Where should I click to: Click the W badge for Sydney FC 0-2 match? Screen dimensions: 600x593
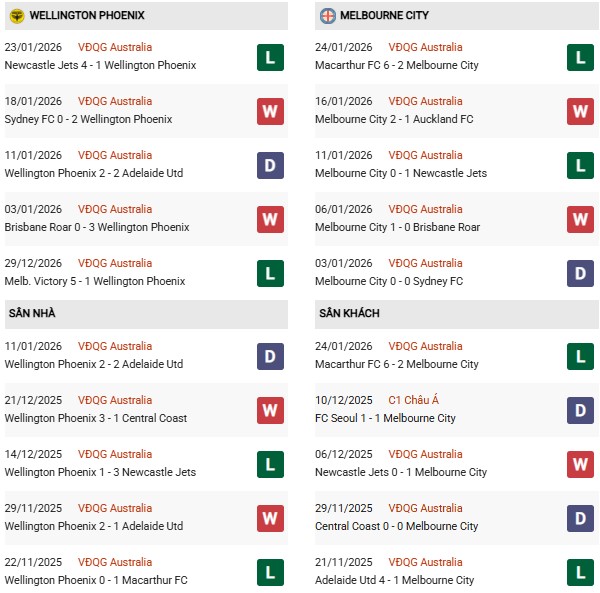270,111
